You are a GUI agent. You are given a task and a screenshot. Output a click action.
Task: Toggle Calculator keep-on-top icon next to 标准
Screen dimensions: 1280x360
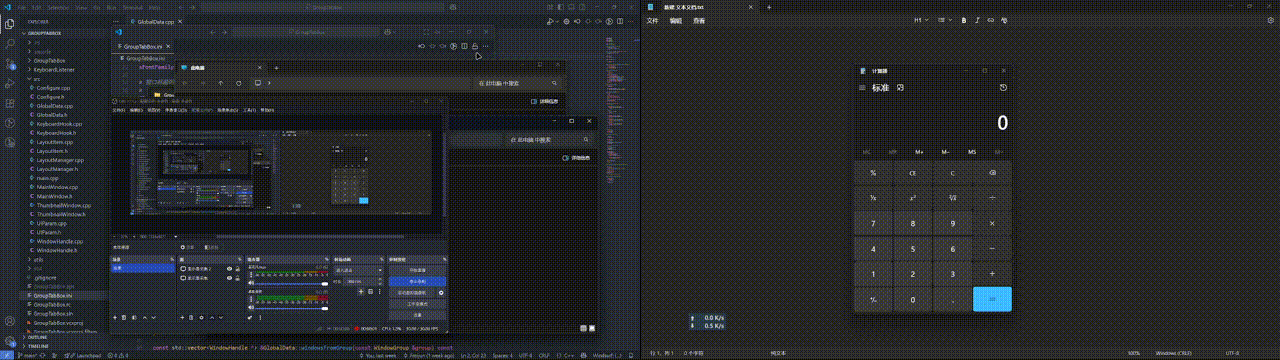(x=900, y=88)
